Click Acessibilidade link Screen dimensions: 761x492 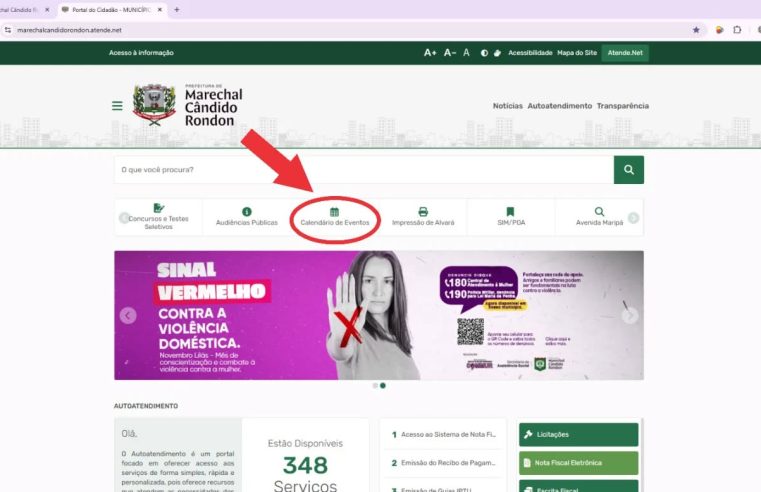[530, 53]
